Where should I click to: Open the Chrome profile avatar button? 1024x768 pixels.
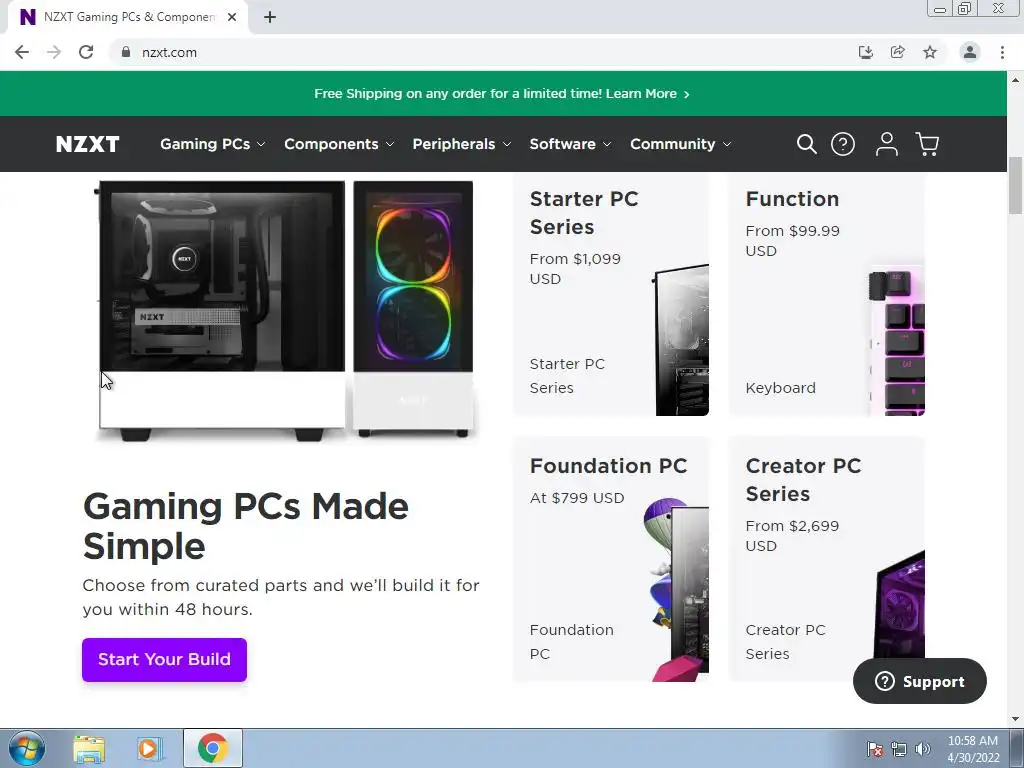click(x=970, y=52)
